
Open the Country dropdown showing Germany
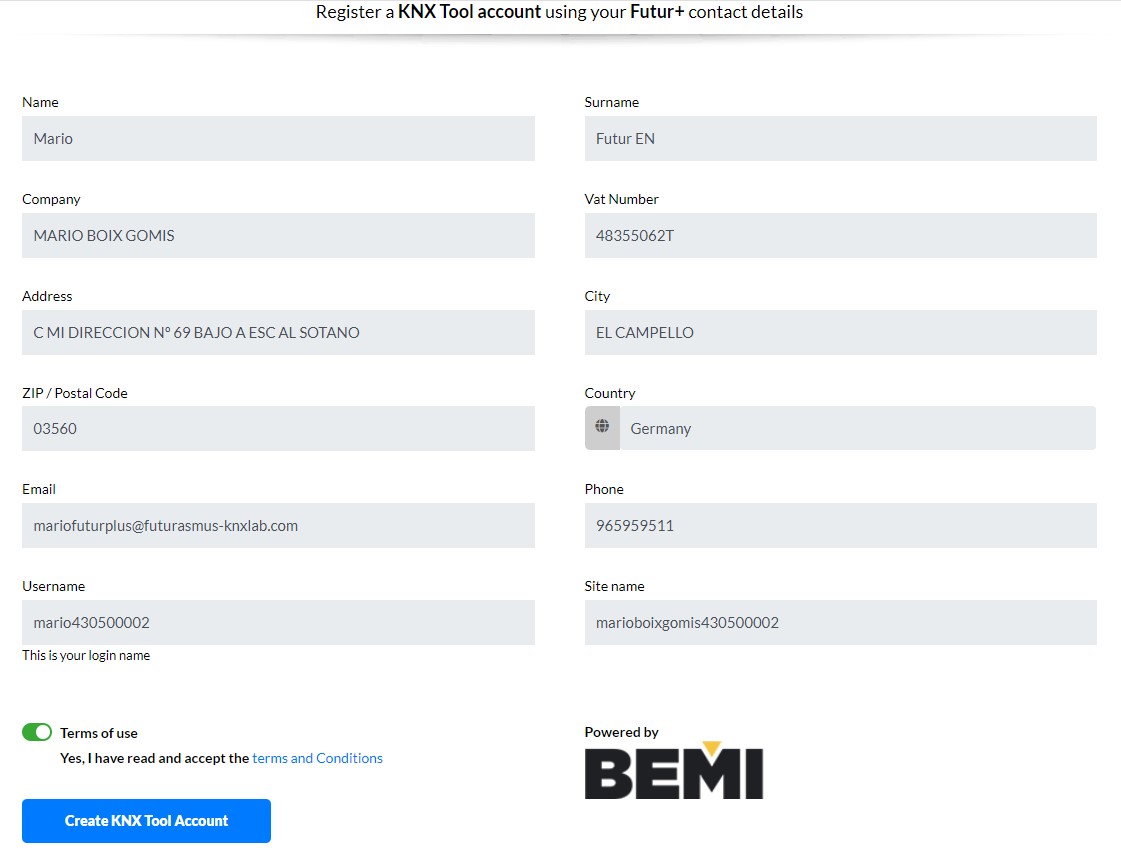[857, 428]
